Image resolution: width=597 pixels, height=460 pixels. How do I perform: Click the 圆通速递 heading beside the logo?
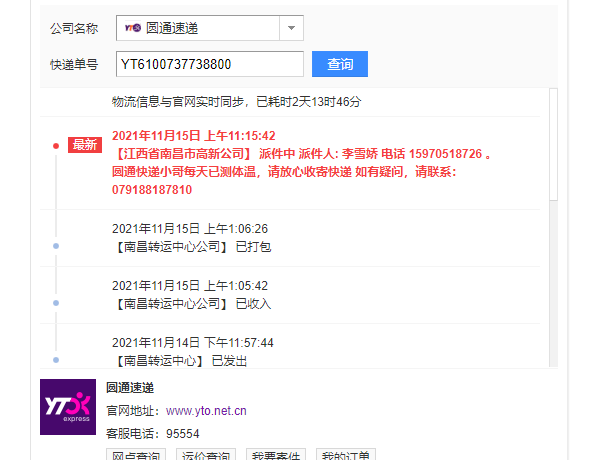(130, 388)
